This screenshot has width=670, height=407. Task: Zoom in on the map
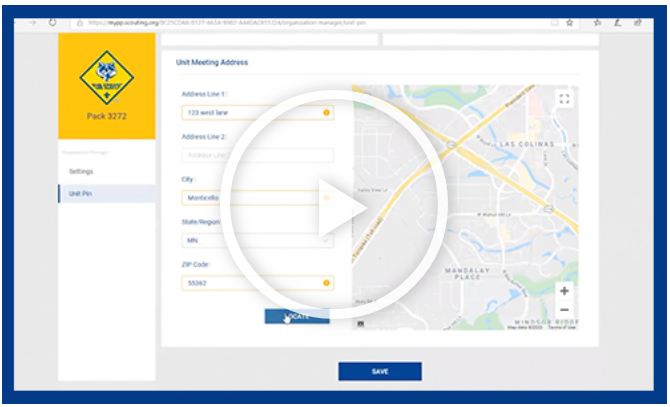tap(564, 291)
